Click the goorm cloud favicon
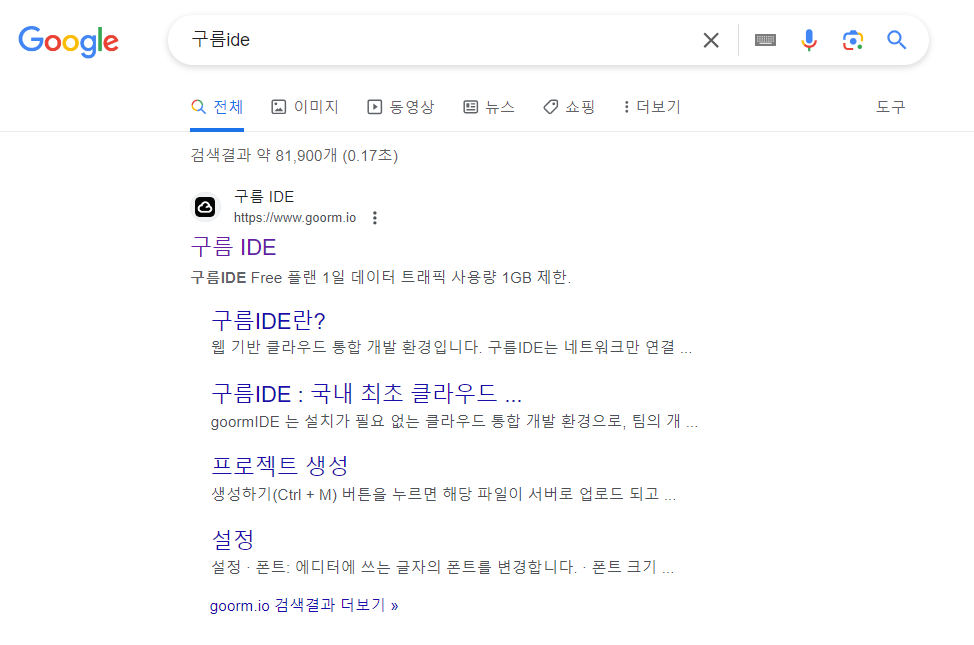This screenshot has height=645, width=974. [x=205, y=207]
